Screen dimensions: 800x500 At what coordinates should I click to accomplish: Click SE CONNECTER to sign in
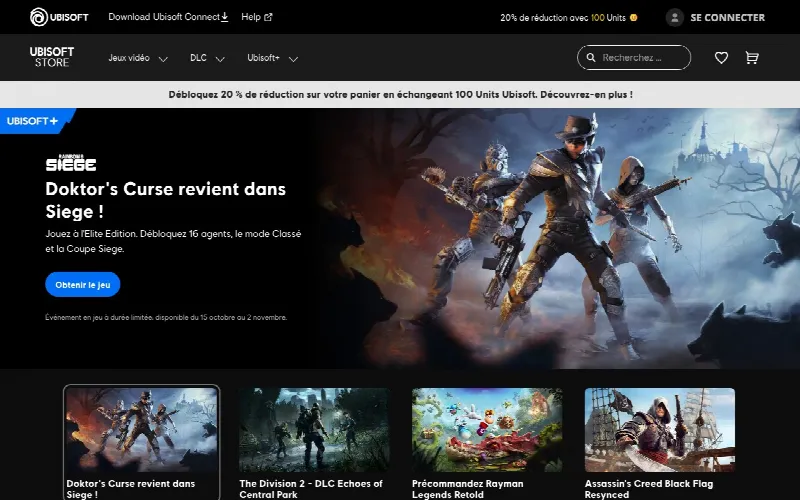pos(727,17)
